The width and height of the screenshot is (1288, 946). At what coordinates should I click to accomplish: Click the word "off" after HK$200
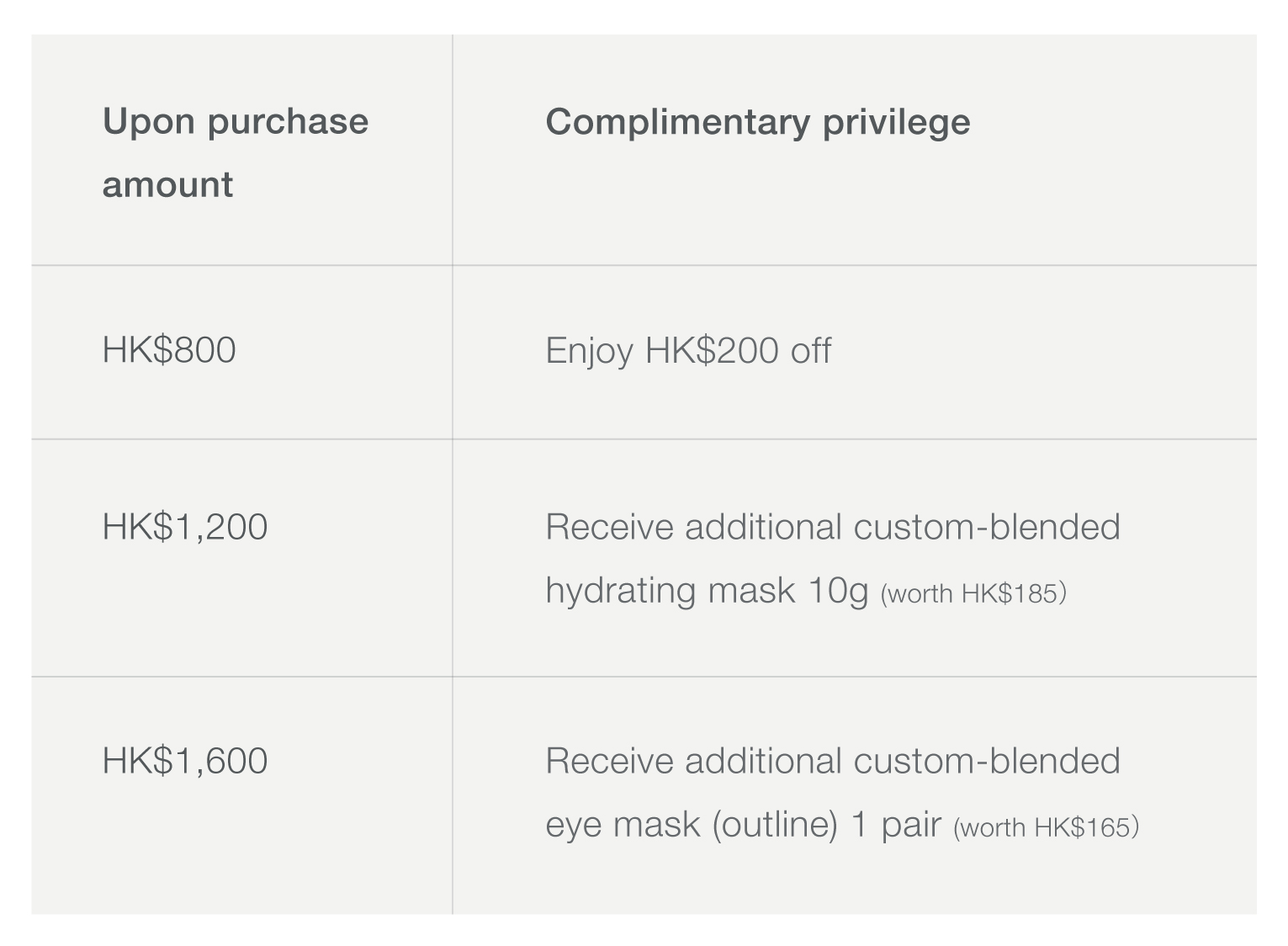[x=810, y=351]
